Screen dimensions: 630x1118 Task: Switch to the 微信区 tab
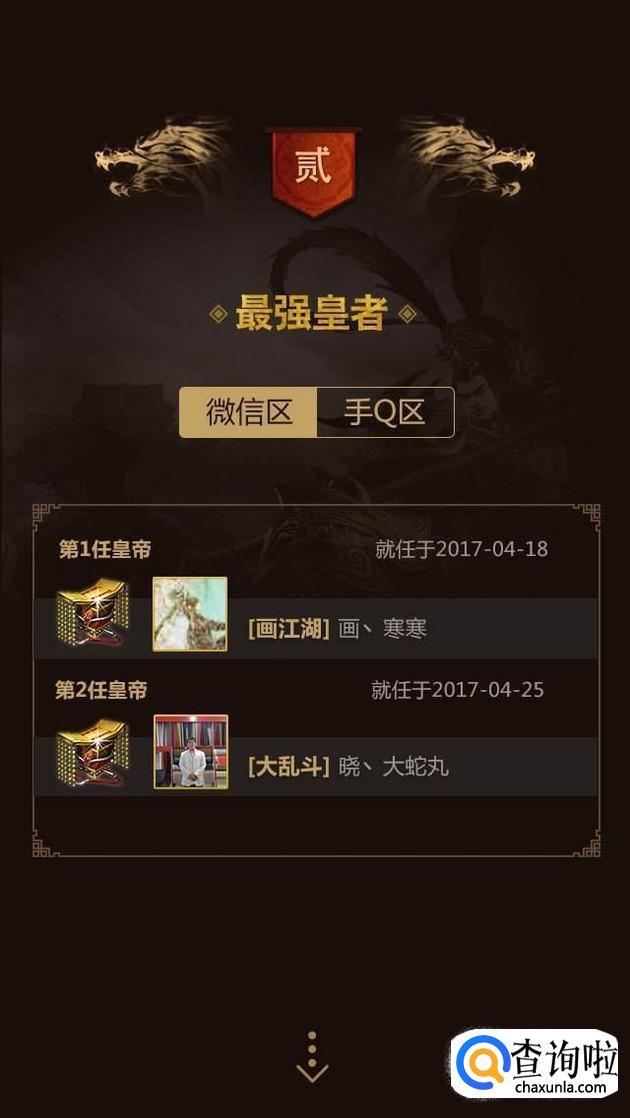(248, 412)
